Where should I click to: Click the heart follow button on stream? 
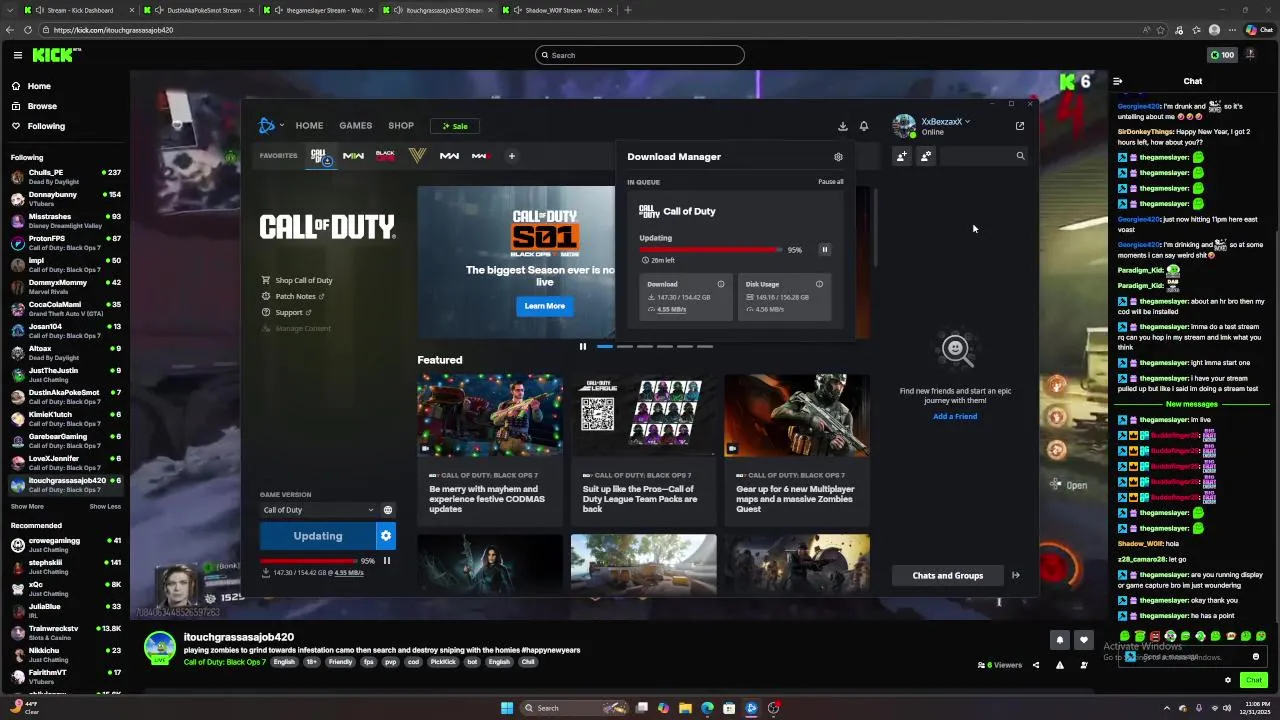pos(1083,640)
